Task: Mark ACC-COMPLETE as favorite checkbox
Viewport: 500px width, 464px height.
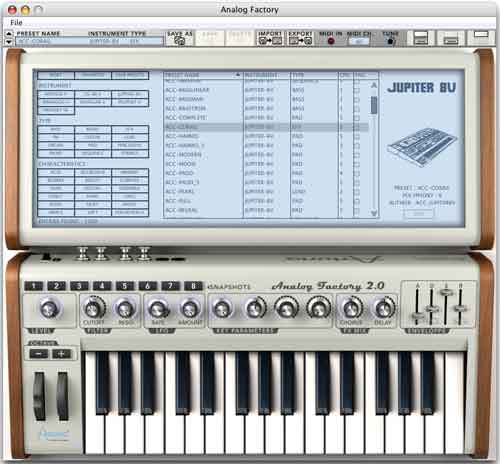Action: pos(357,118)
